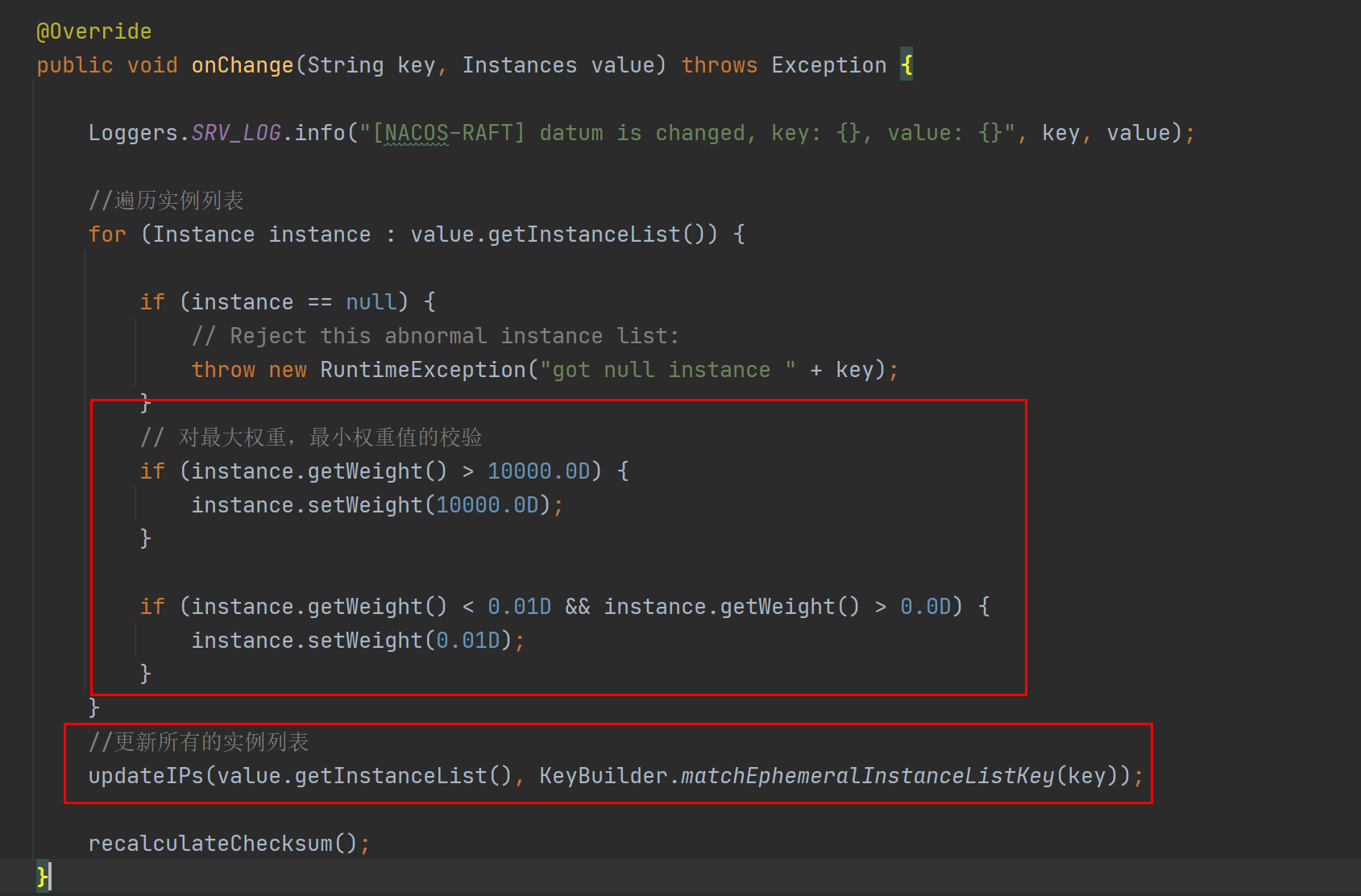Click RuntimeException in the throw statement
Screen dimensions: 1361x896
(x=423, y=370)
